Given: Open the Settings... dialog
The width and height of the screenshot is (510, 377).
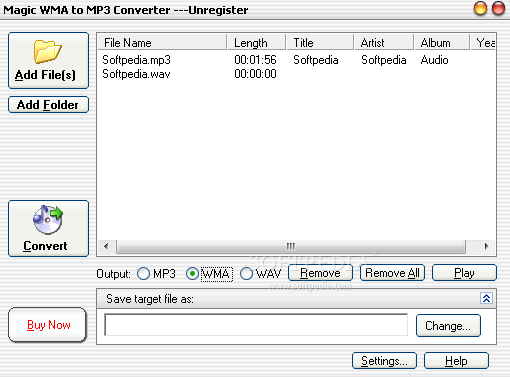Looking at the screenshot, I should tap(384, 361).
